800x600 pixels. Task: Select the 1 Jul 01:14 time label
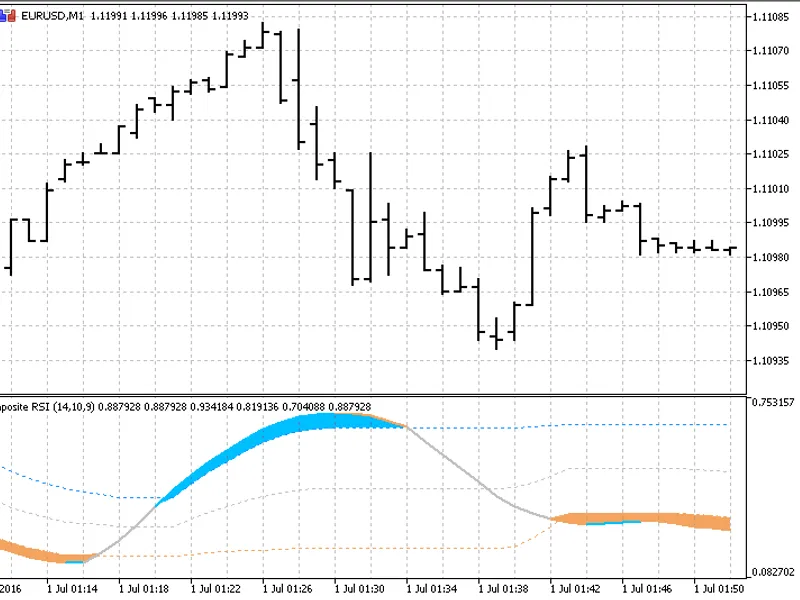pyautogui.click(x=72, y=589)
